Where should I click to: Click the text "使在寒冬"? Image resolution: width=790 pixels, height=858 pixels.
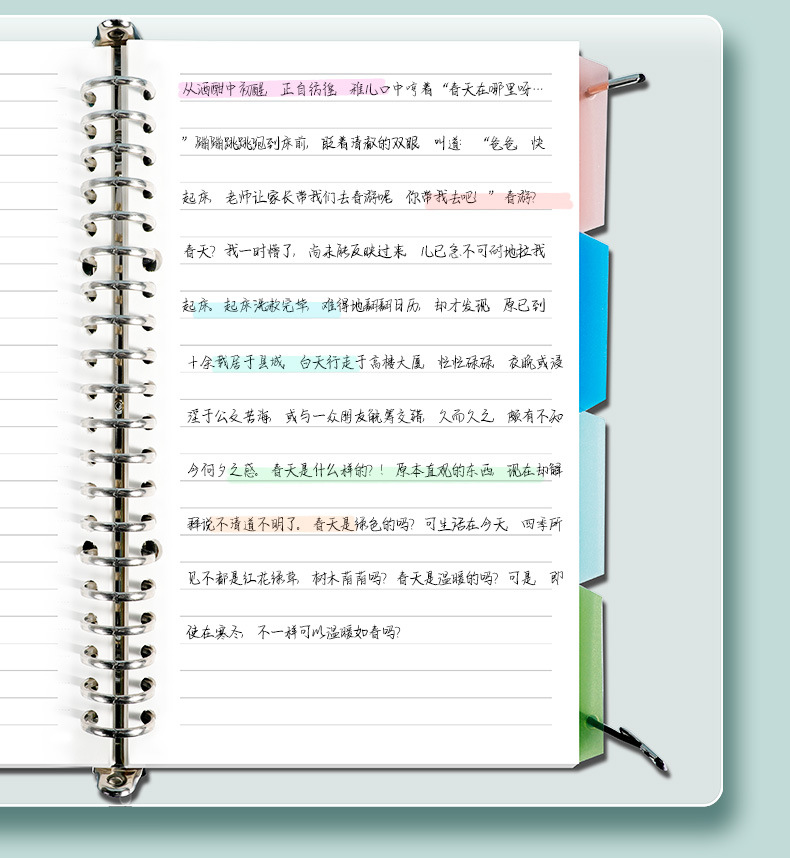(214, 633)
